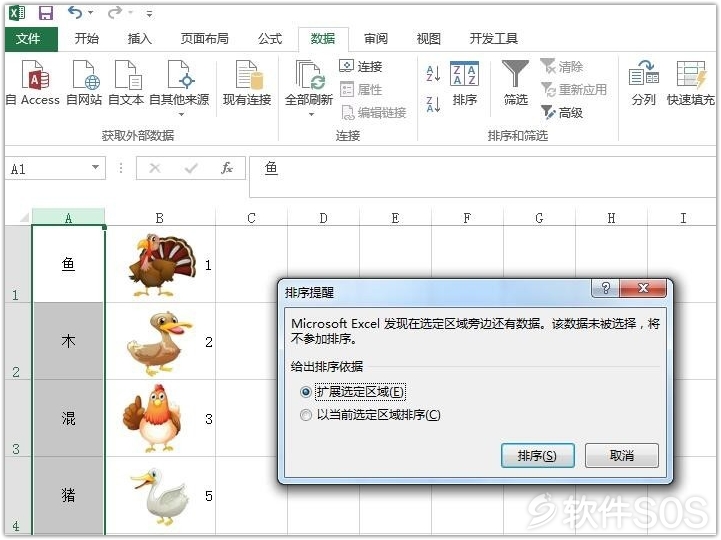Select column A header
721x540 pixels.
coord(68,217)
